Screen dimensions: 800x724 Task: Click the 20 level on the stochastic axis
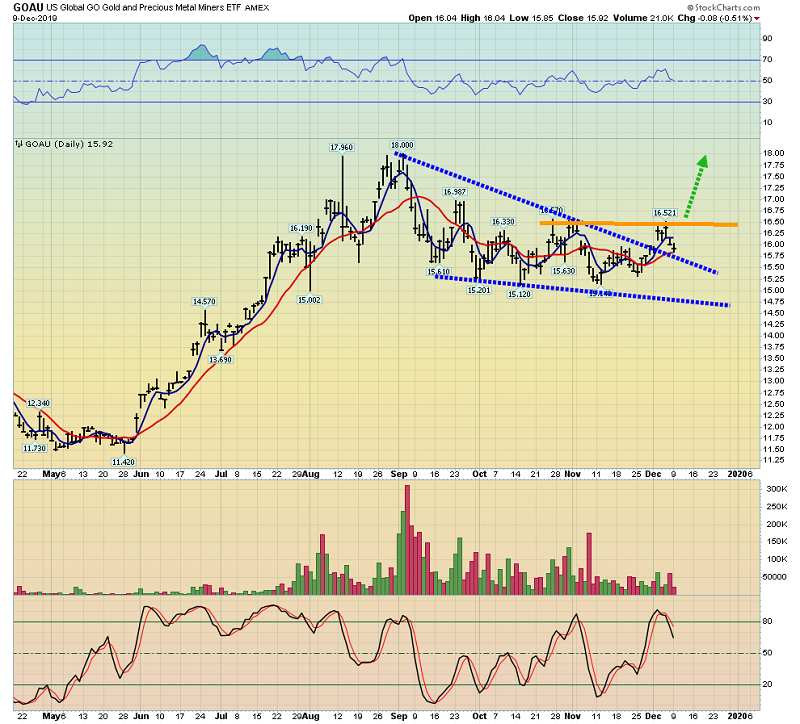tap(767, 684)
